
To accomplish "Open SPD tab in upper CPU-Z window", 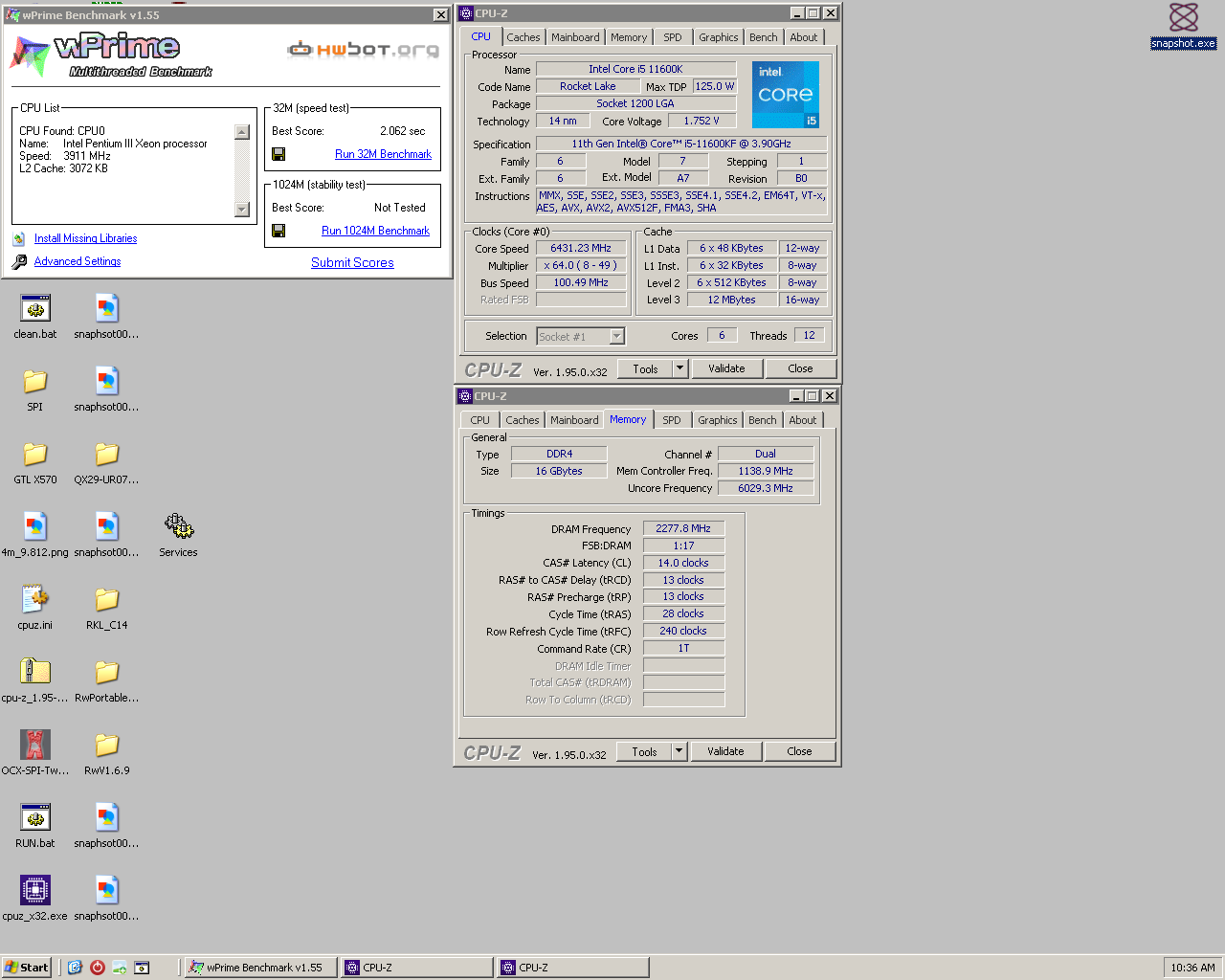I will pyautogui.click(x=673, y=37).
